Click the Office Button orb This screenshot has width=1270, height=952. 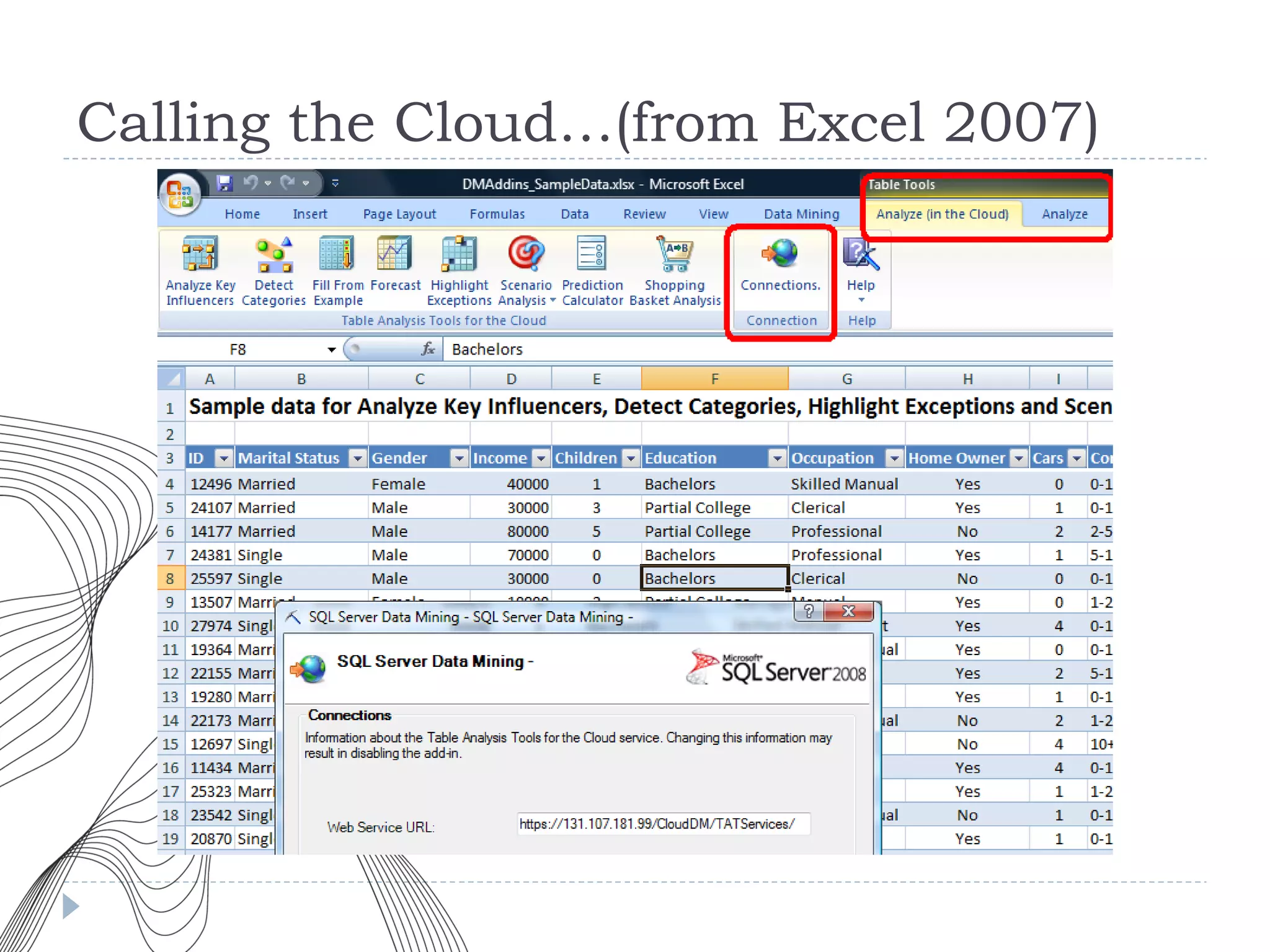[x=180, y=193]
